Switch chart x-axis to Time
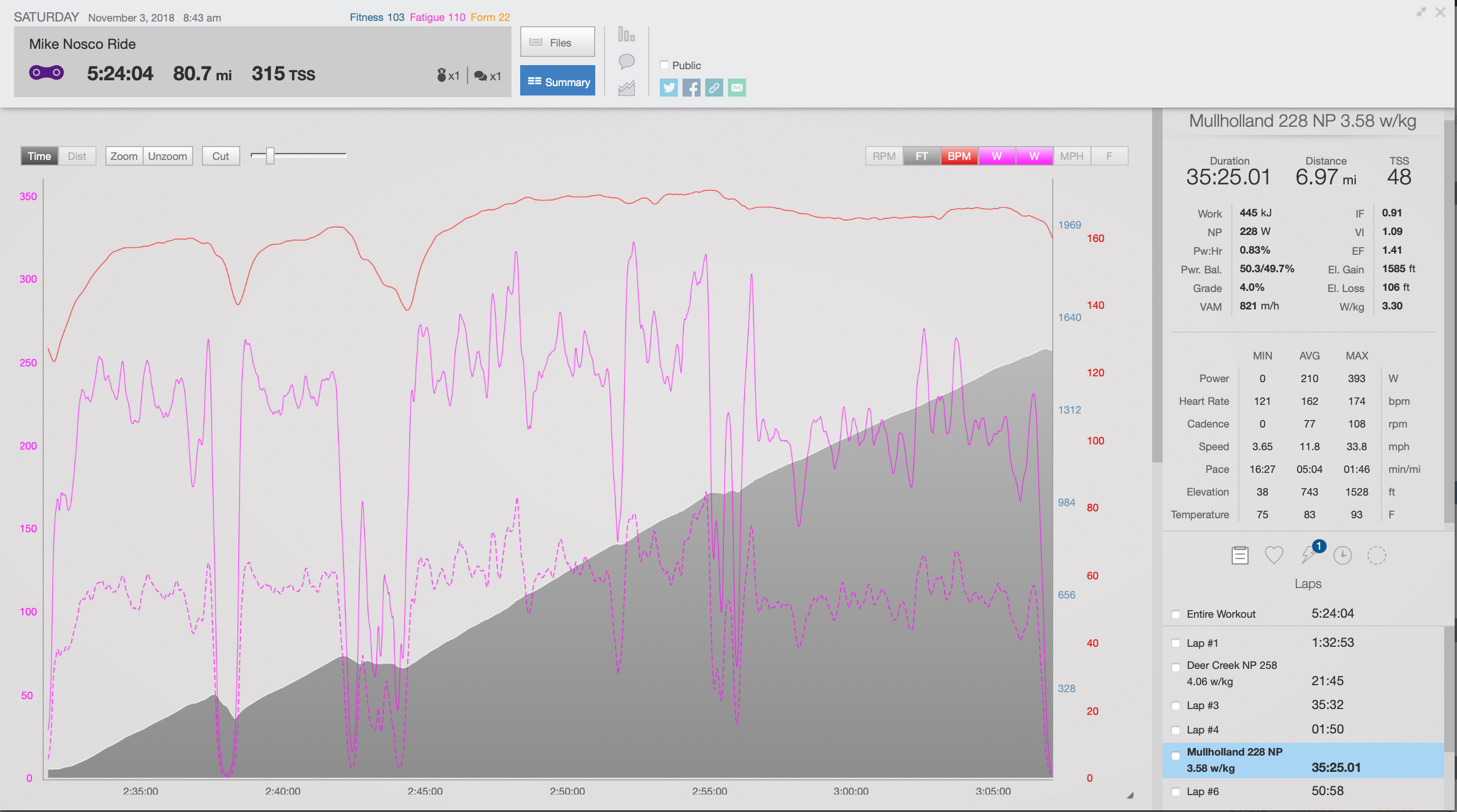 click(x=39, y=156)
